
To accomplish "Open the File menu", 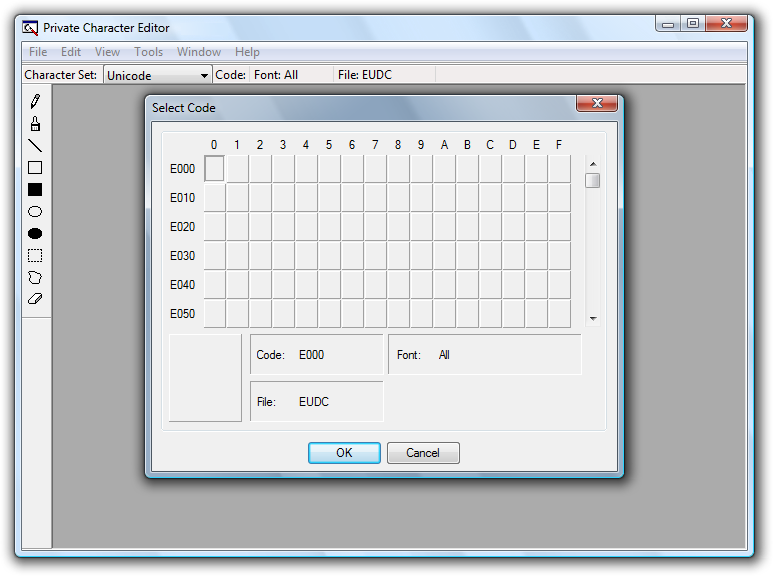I will click(x=38, y=52).
